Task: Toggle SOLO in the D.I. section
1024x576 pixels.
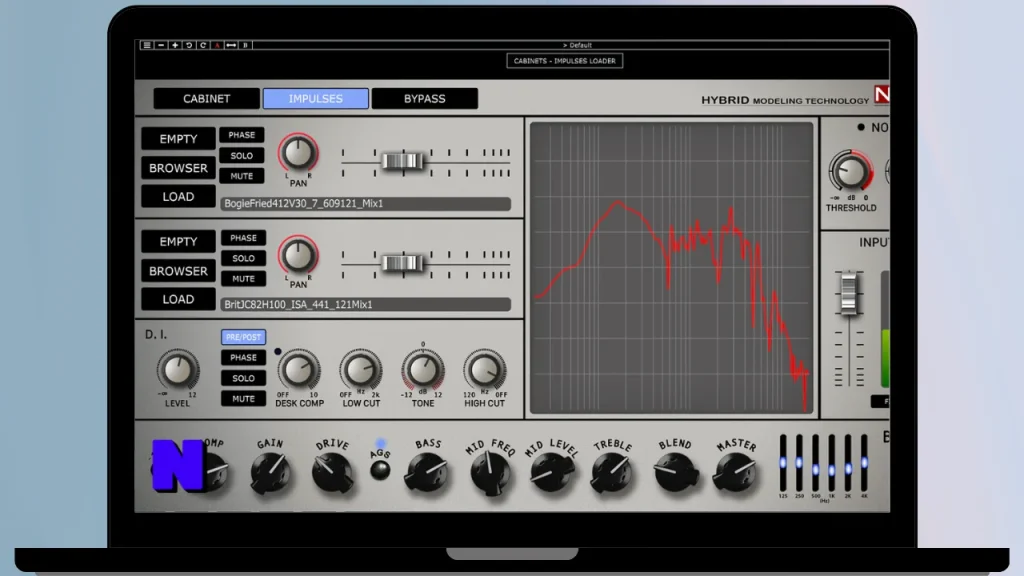Action: tap(243, 378)
